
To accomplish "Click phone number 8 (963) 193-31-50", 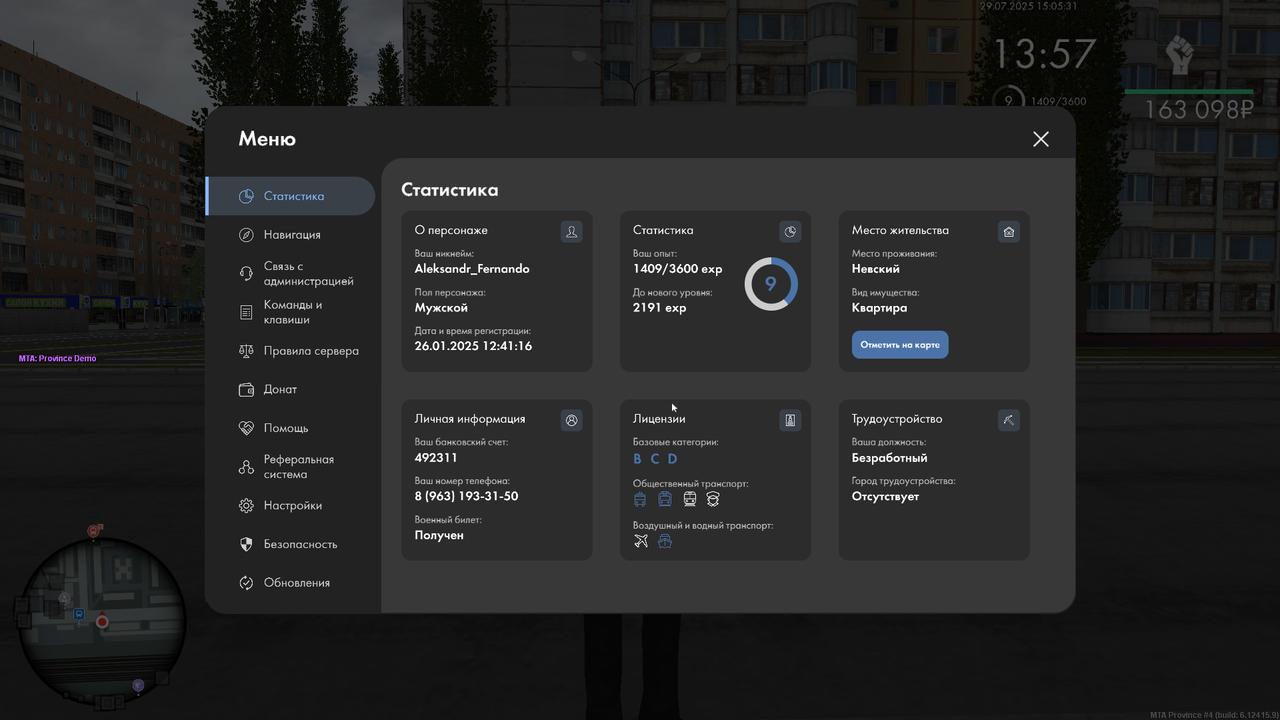I will click(x=466, y=497).
